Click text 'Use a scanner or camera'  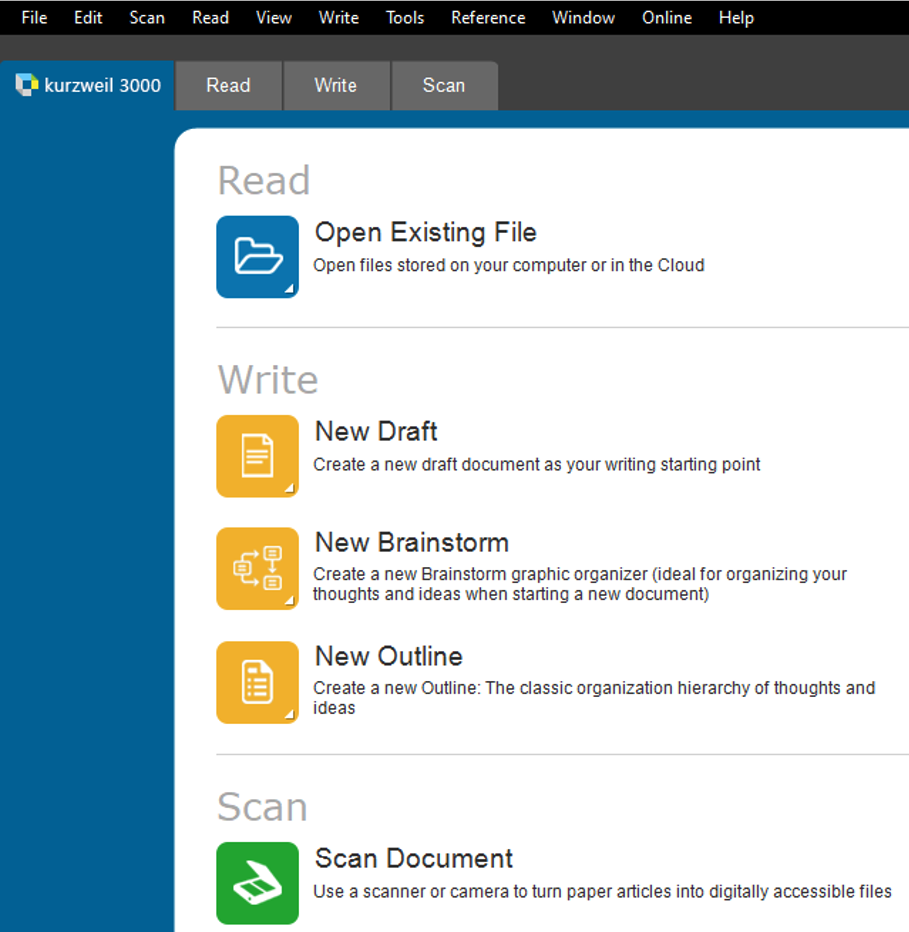point(412,892)
